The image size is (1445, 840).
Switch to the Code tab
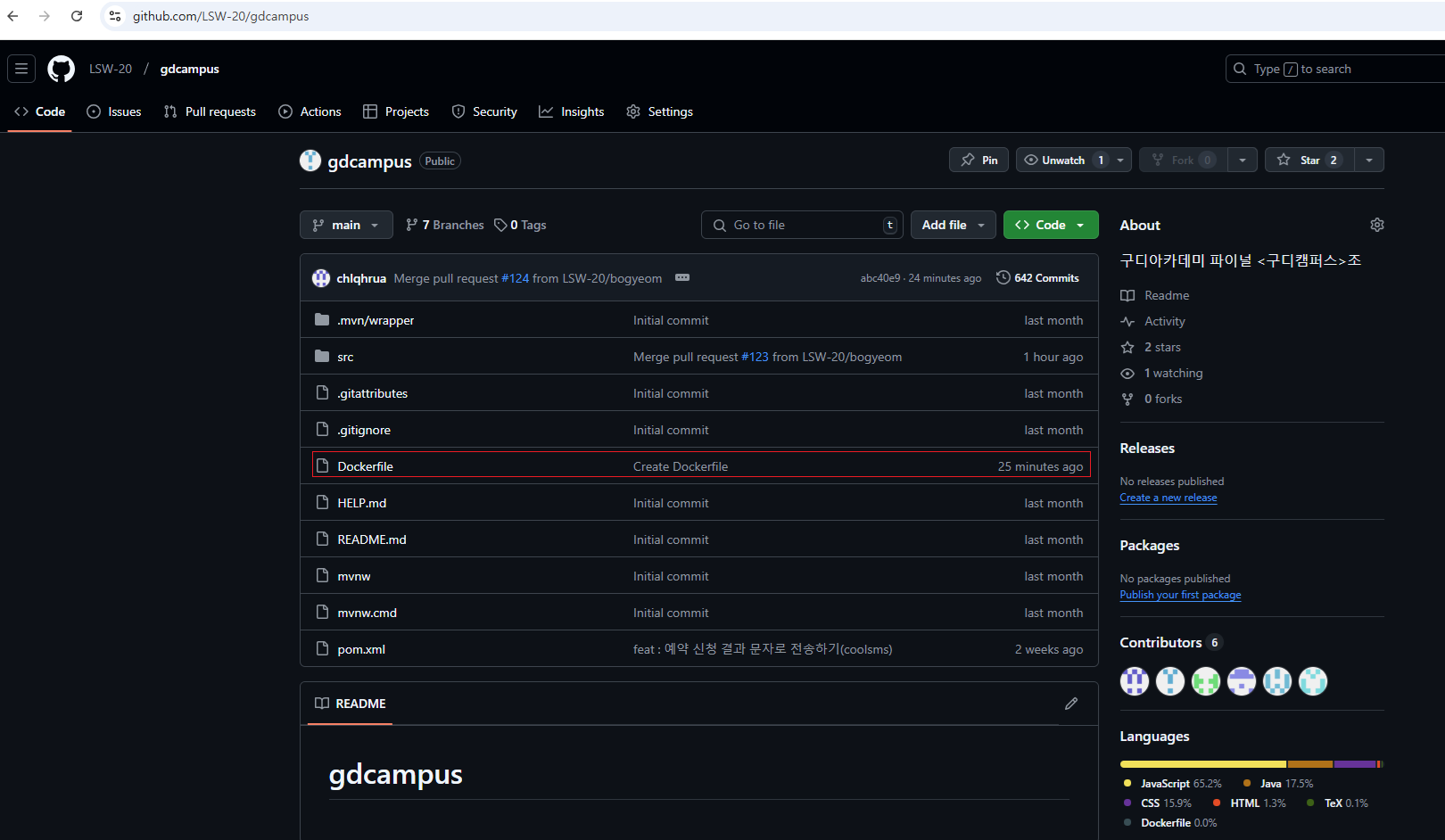(39, 111)
